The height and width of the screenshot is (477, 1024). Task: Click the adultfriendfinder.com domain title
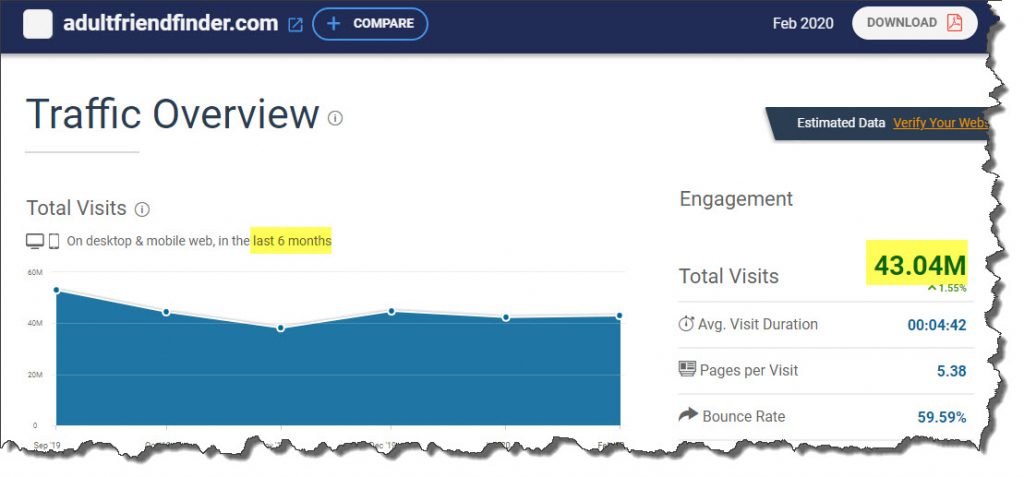[x=172, y=23]
